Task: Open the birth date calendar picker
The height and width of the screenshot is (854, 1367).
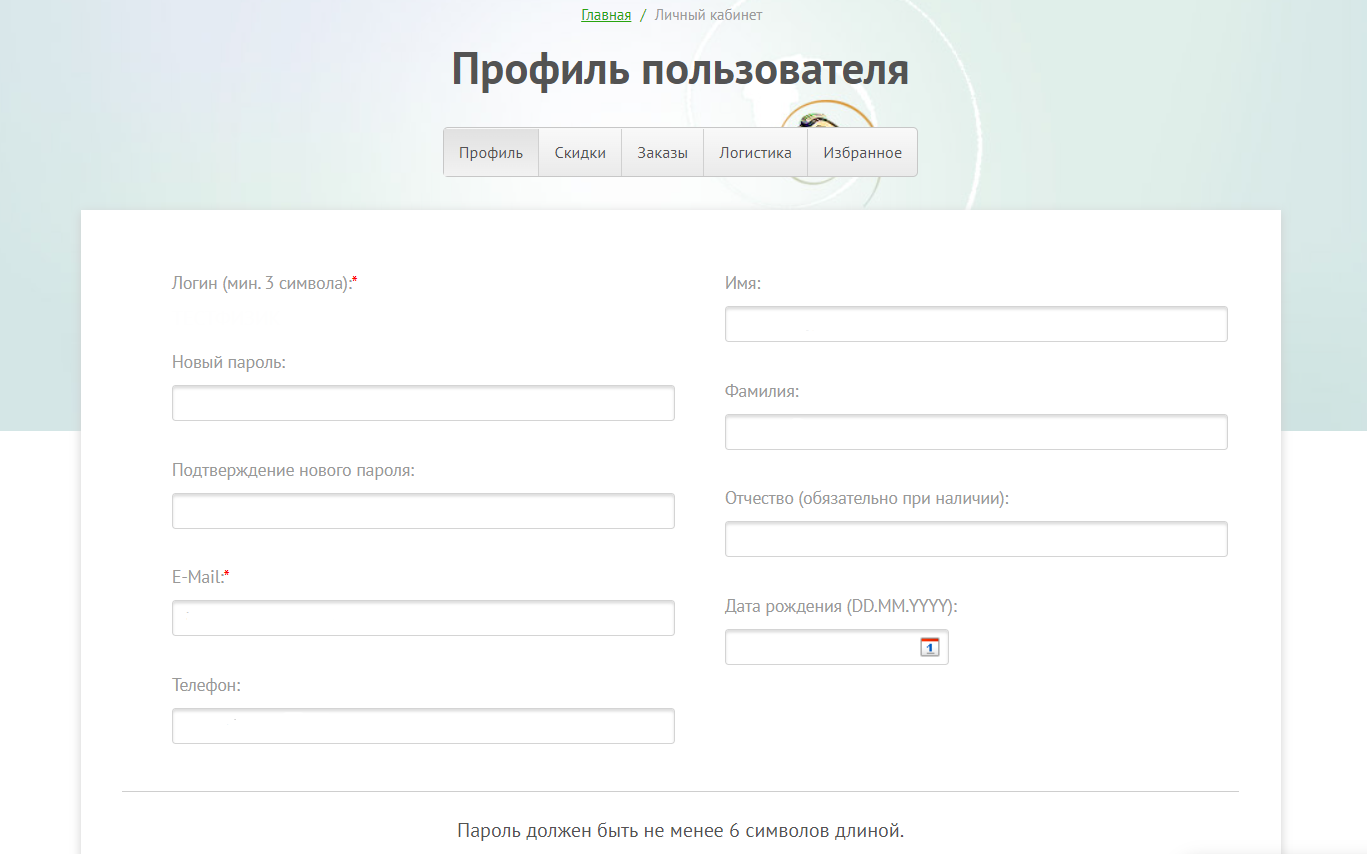Action: coord(929,647)
